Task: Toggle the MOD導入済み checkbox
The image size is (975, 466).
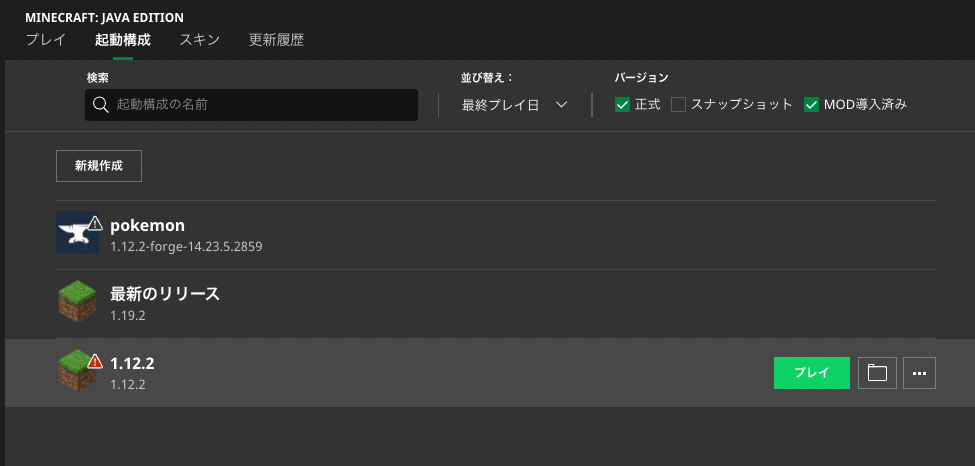Action: (811, 105)
